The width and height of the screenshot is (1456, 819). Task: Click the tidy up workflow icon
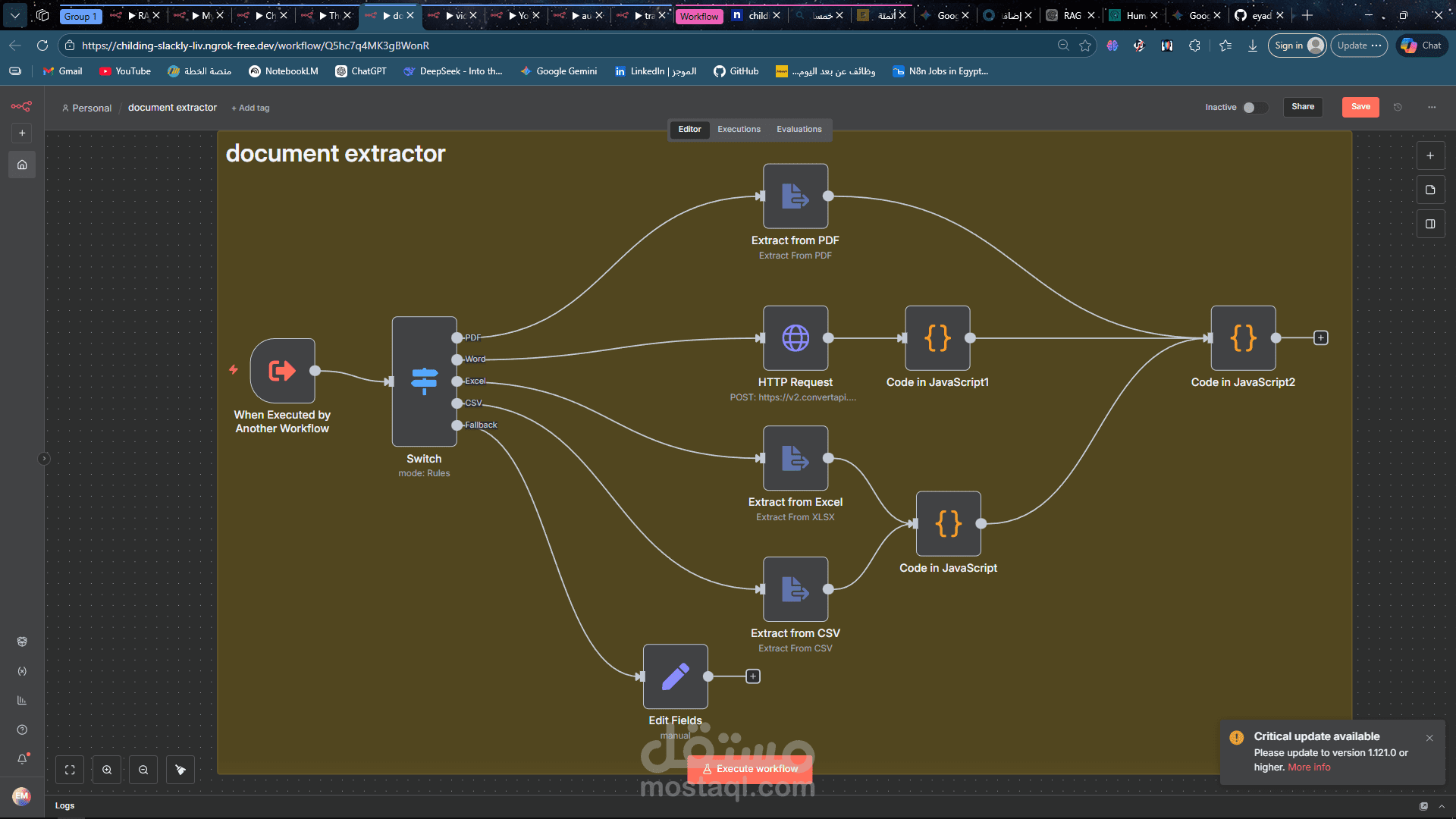click(x=180, y=770)
